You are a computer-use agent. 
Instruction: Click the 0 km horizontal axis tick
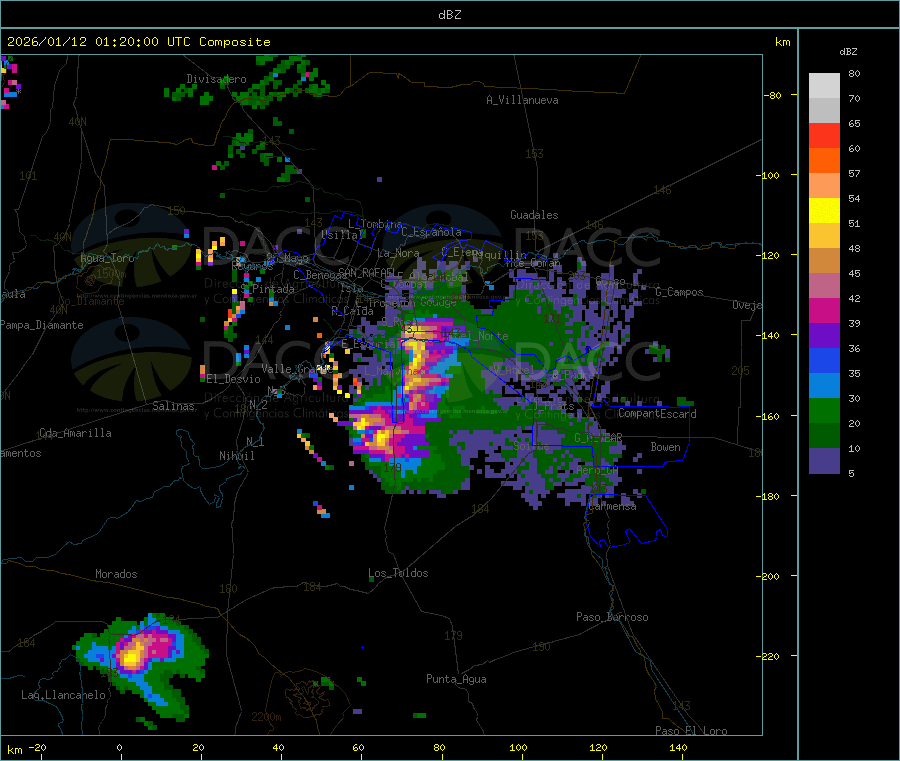click(x=119, y=748)
